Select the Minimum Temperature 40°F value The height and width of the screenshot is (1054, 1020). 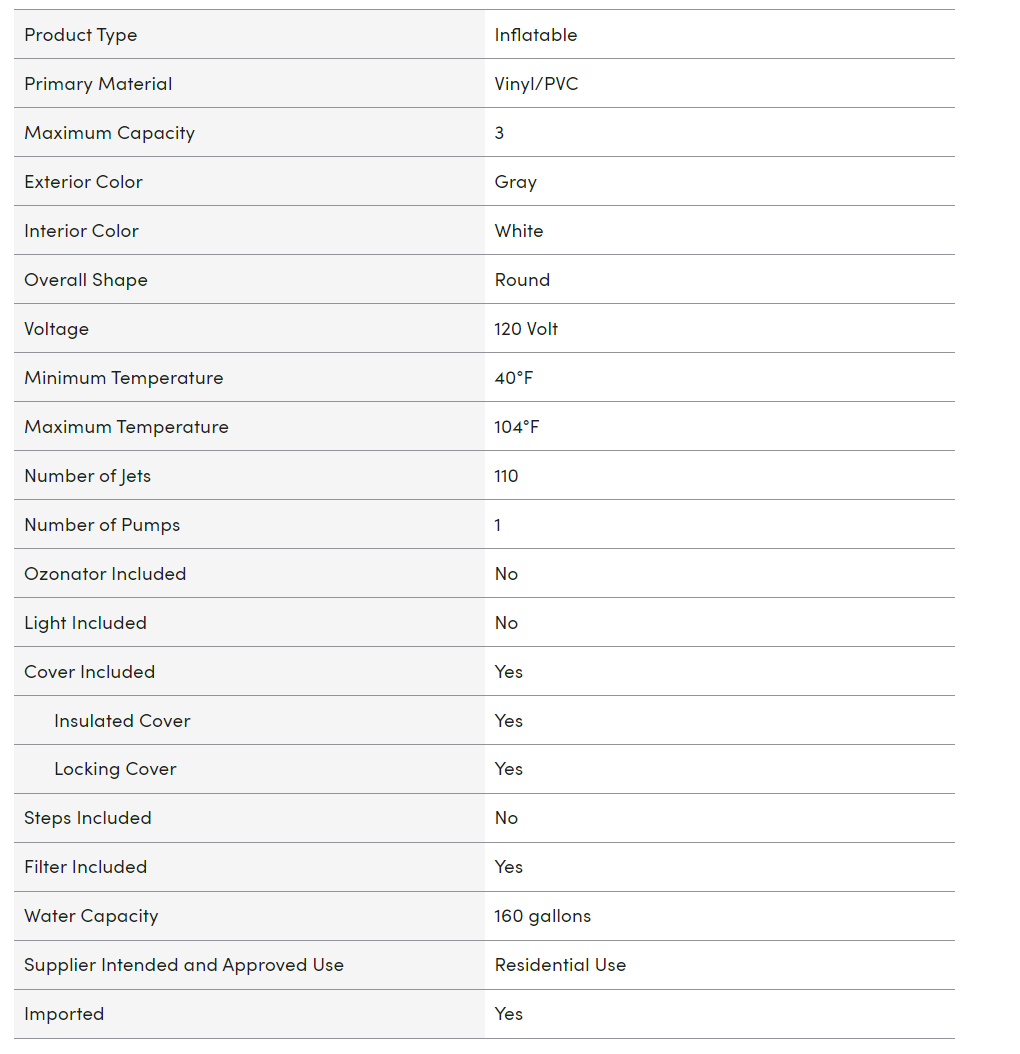click(x=514, y=378)
